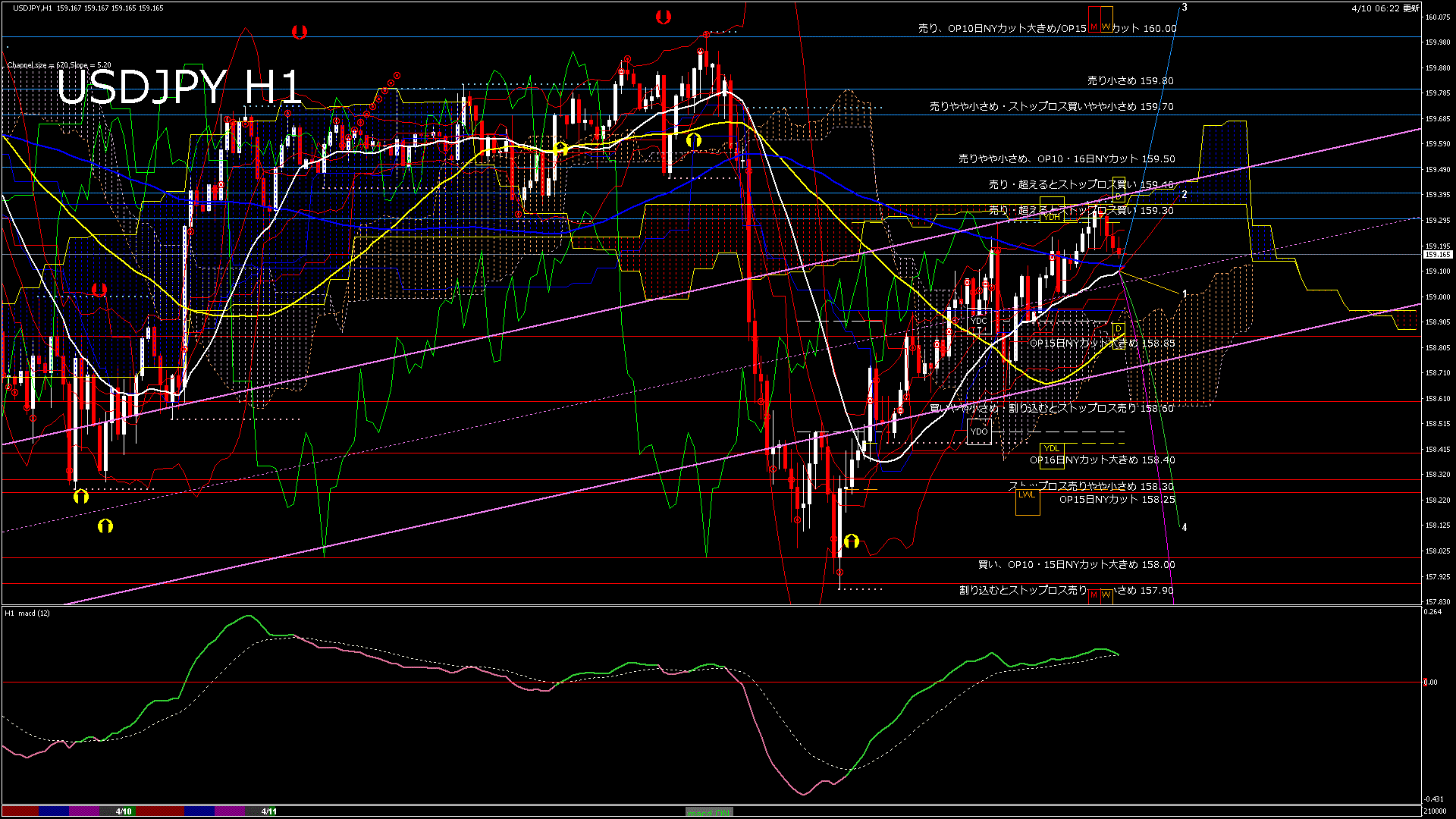Viewport: 1456px width, 819px height.
Task: Click the red U marker above the 160.00 line
Action: [300, 32]
